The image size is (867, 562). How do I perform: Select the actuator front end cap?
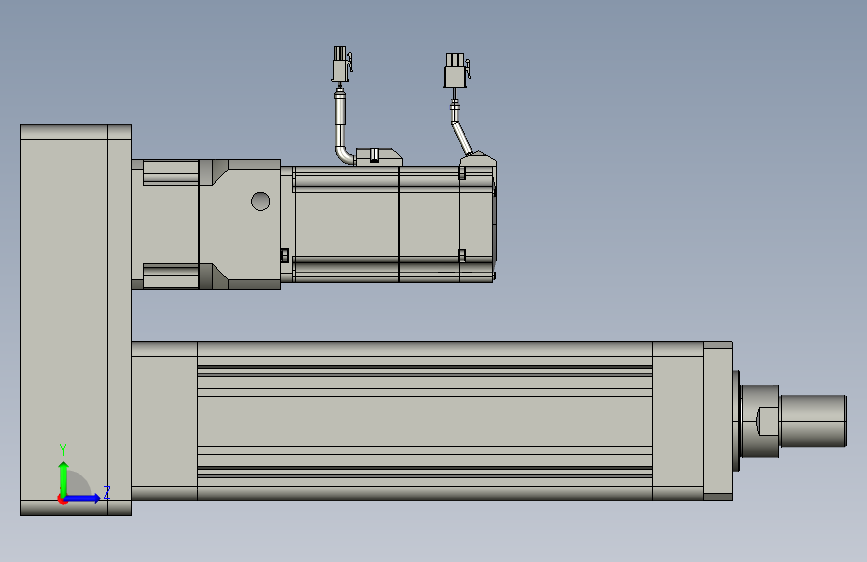coord(718,421)
